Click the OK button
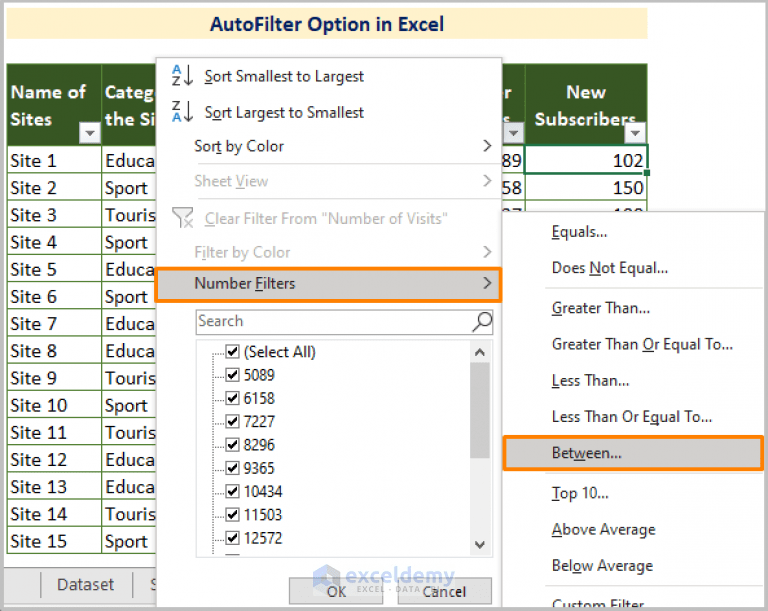This screenshot has height=611, width=768. pos(336,591)
